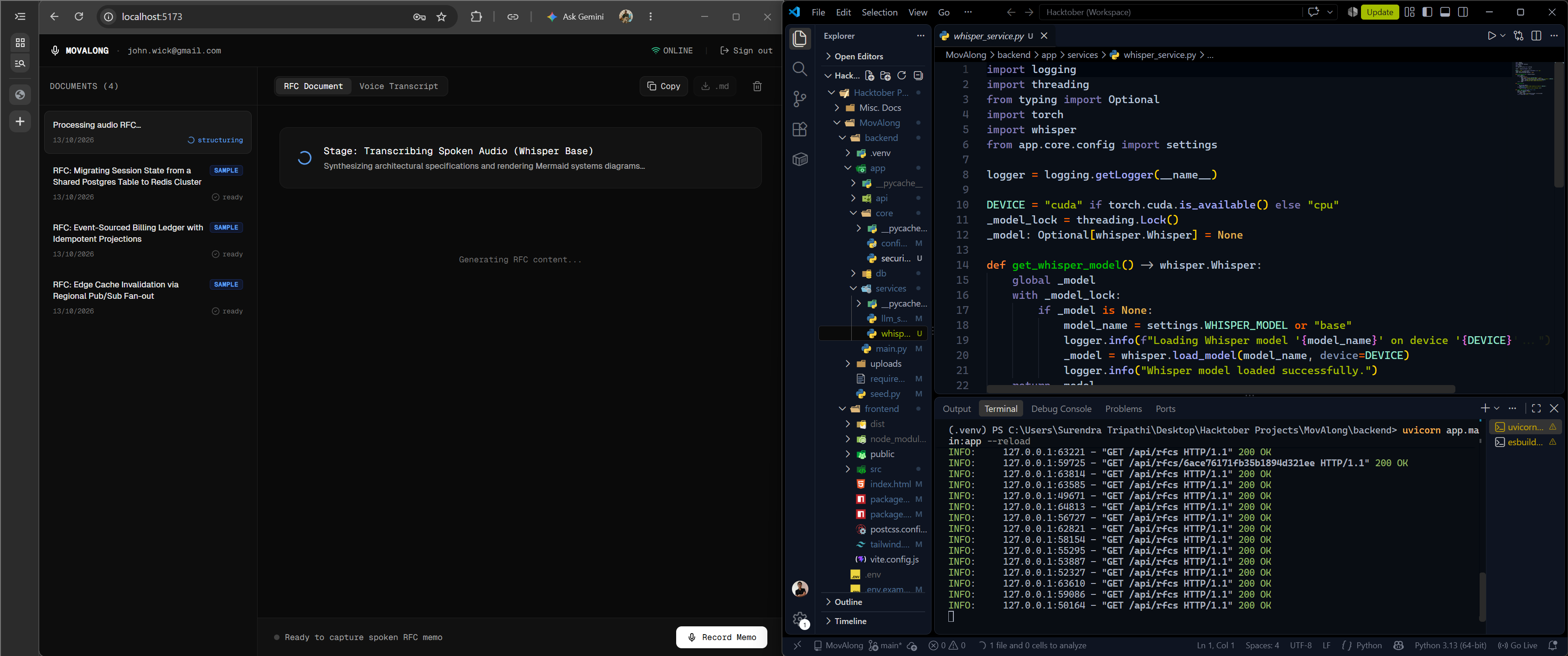Toggle the primary side bar in VS Code
The image size is (1568, 656).
(1427, 12)
